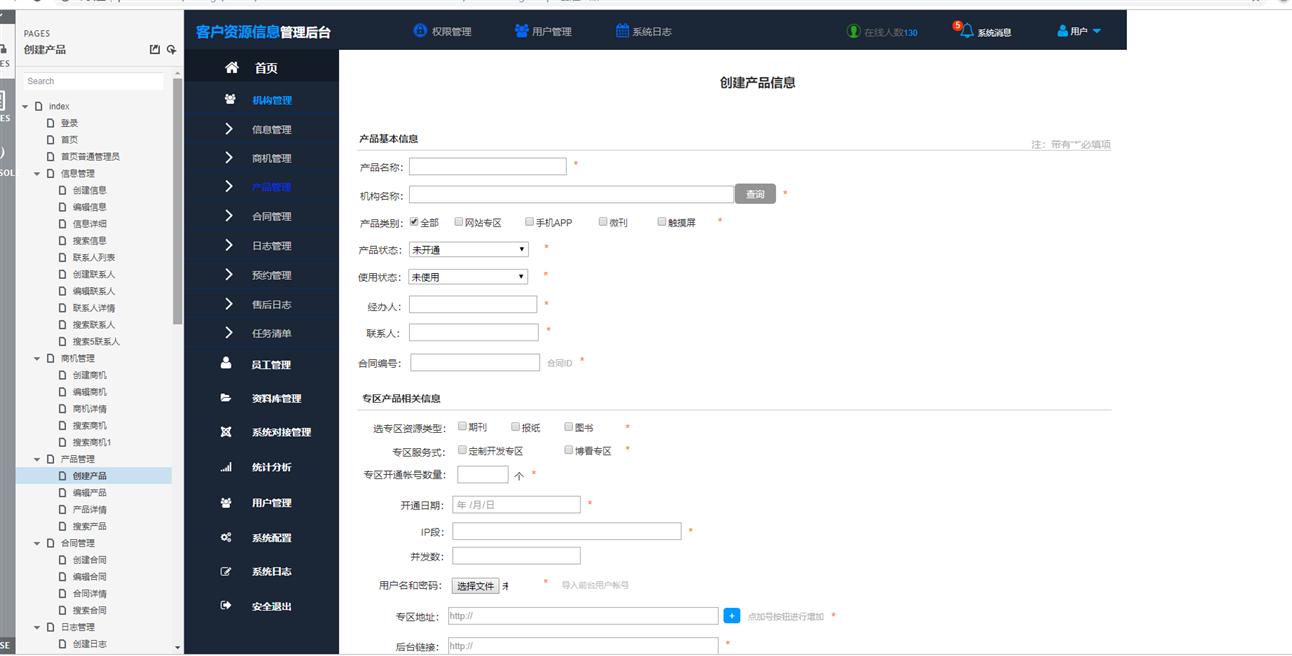Click the group icon next to 机构管理
1292x656 pixels.
point(230,99)
